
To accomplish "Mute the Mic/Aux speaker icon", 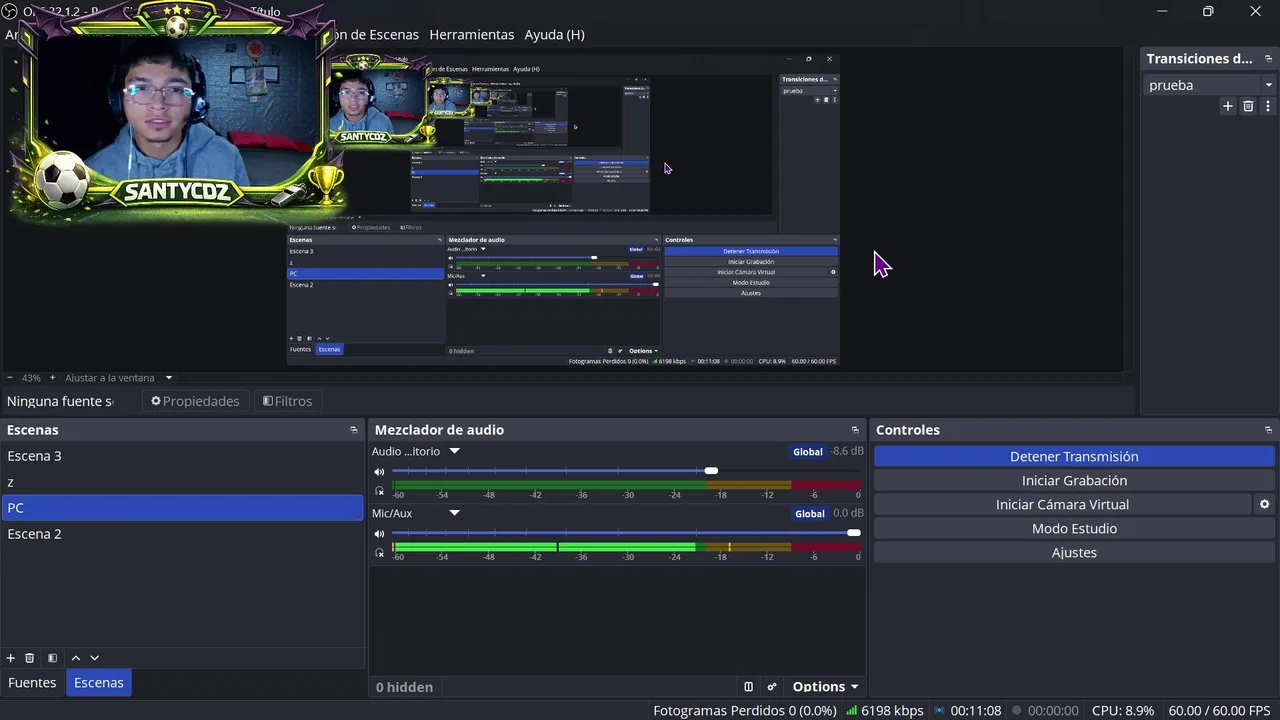I will click(x=379, y=534).
